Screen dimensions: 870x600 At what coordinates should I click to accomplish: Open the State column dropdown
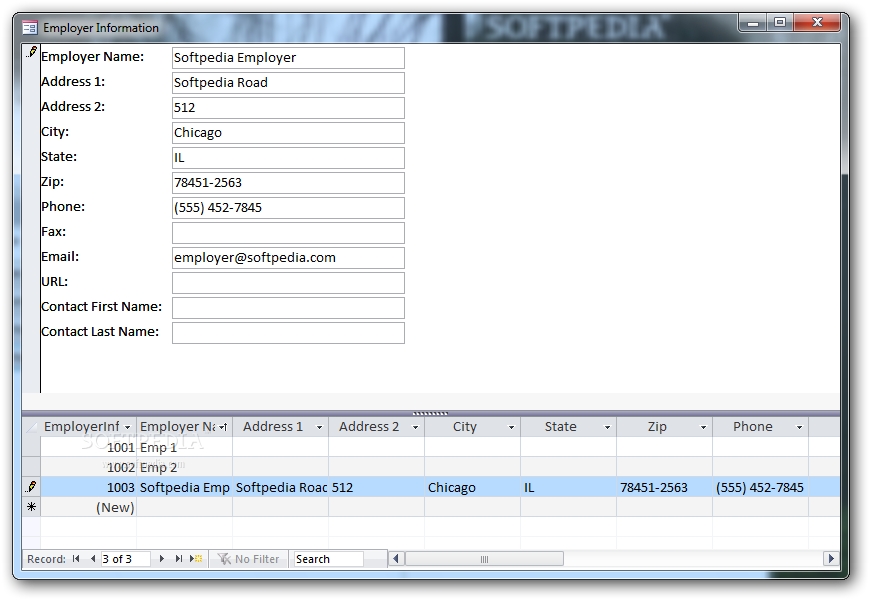607,427
